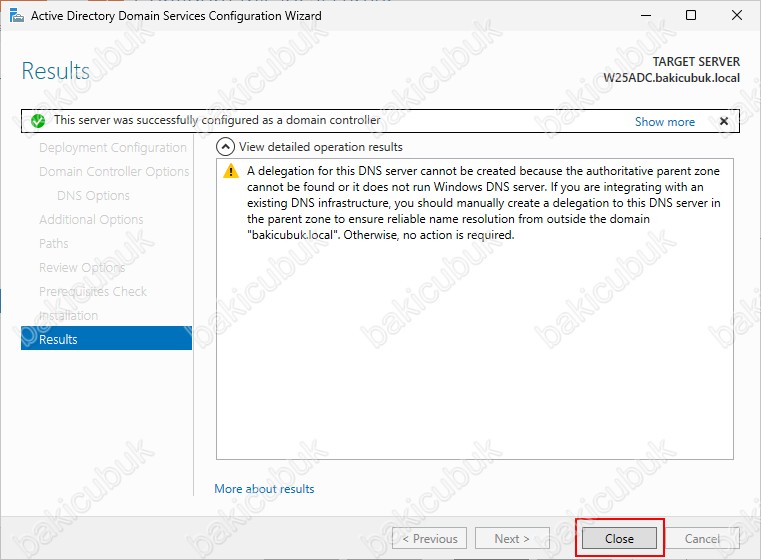
Task: Collapse View detailed operation results chevron
Action: tap(225, 147)
